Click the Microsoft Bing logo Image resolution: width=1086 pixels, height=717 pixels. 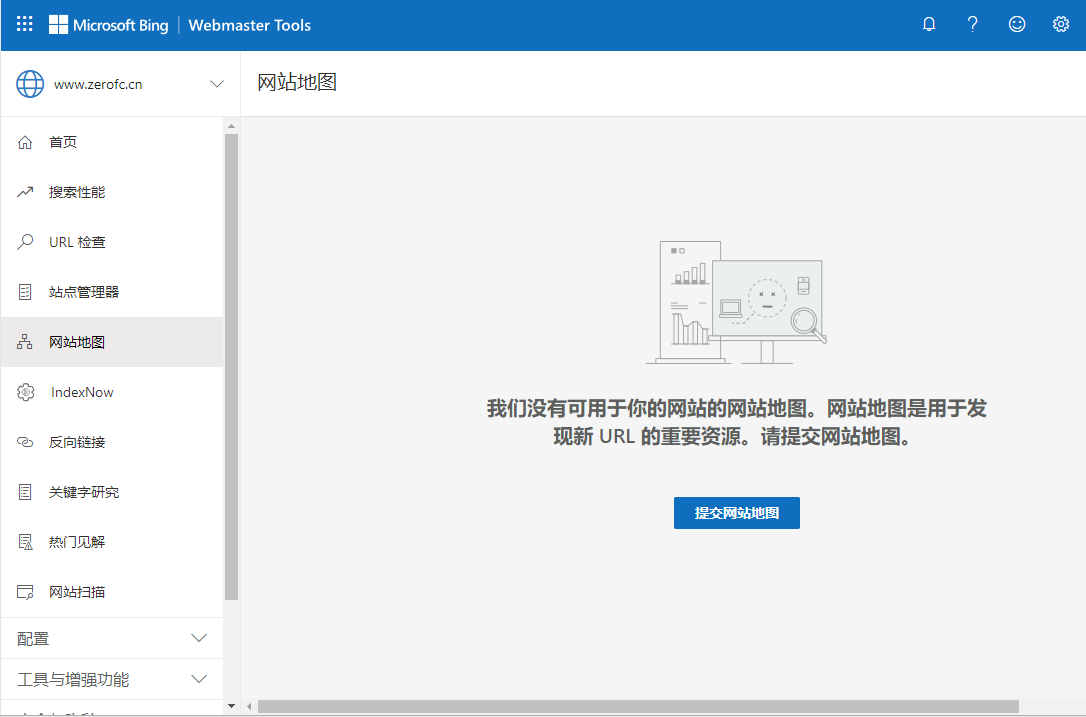tap(109, 25)
